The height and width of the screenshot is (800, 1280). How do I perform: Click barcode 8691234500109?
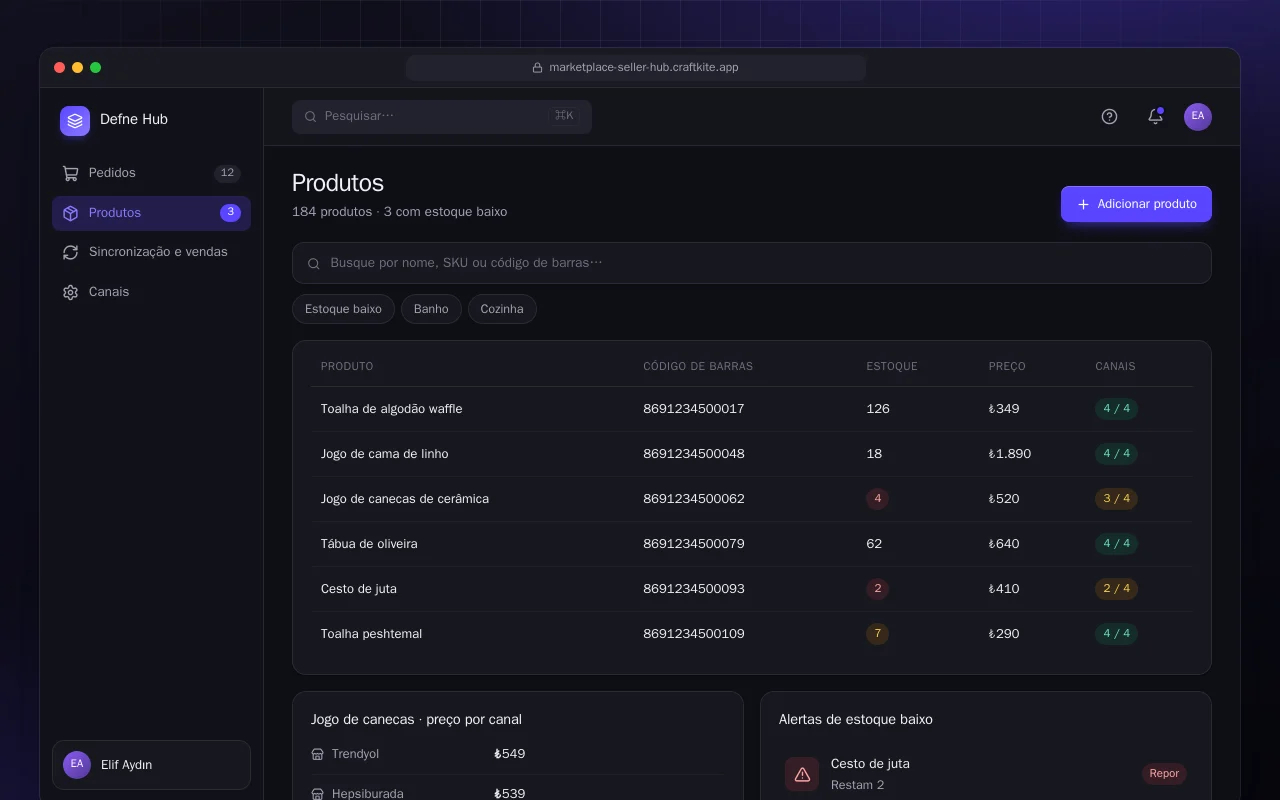click(694, 634)
